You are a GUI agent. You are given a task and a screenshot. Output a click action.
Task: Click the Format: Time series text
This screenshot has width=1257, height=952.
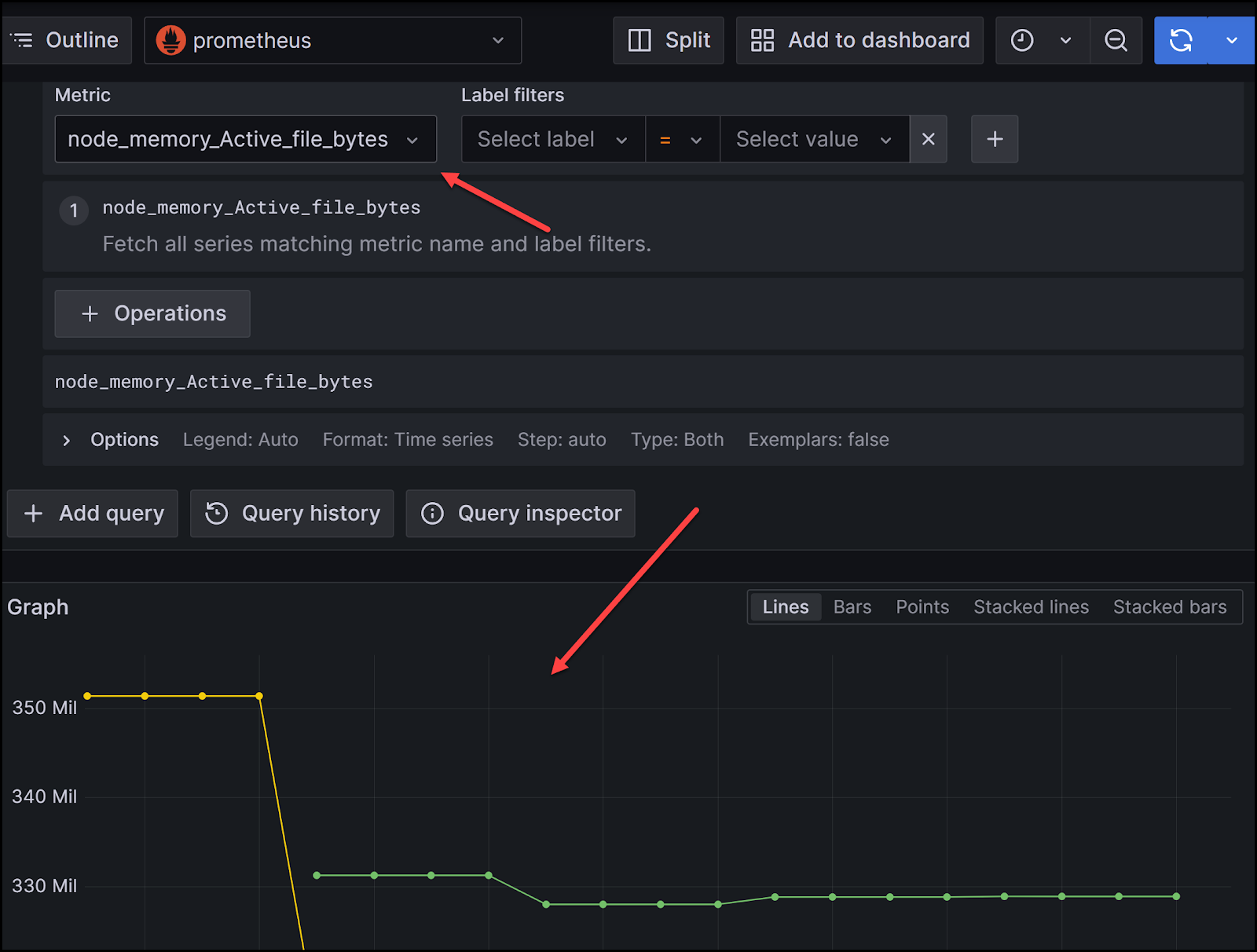point(408,440)
